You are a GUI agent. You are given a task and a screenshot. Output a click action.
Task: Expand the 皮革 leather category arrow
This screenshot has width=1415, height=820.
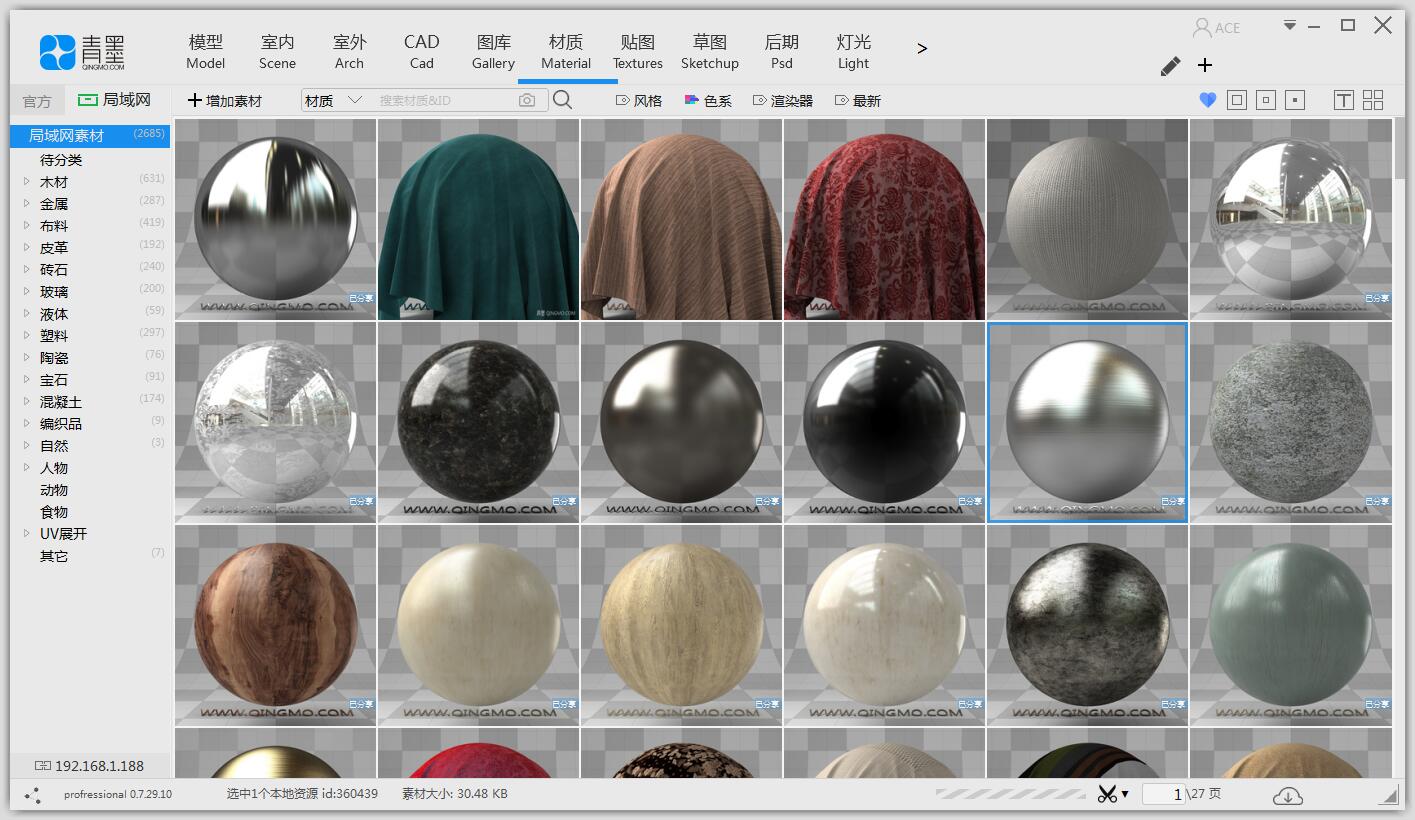coord(27,248)
